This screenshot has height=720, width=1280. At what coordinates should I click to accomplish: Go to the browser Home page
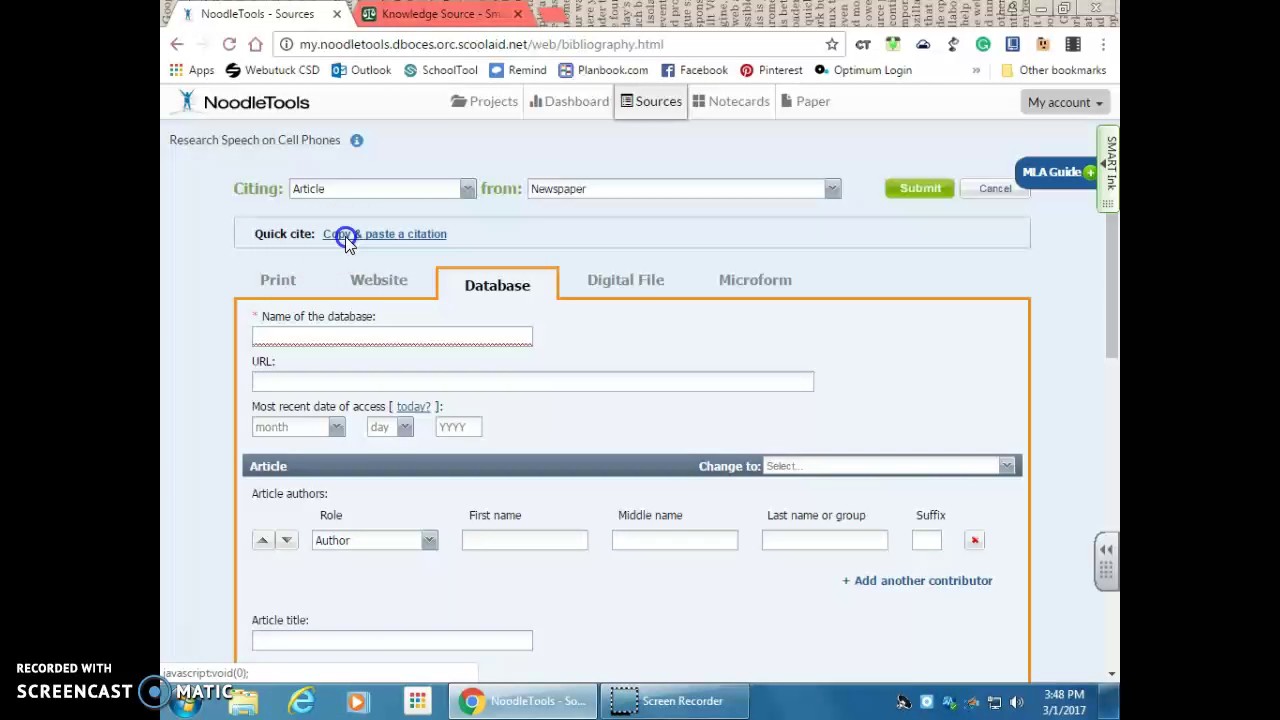point(255,44)
